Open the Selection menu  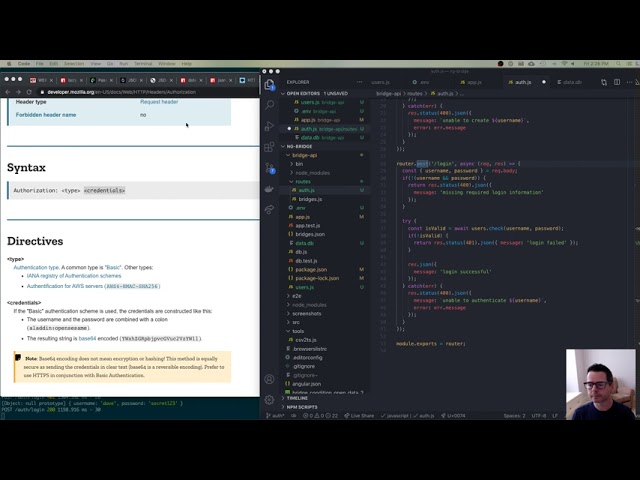74,64
